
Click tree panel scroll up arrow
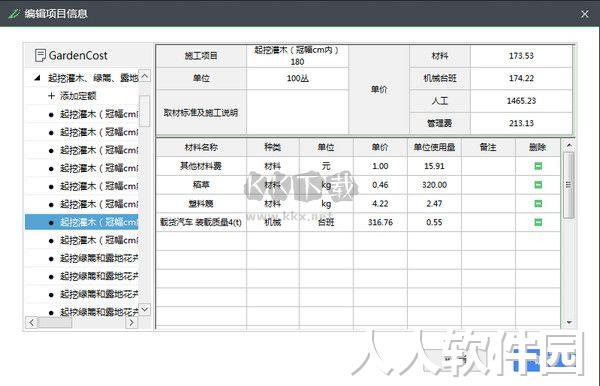[145, 76]
